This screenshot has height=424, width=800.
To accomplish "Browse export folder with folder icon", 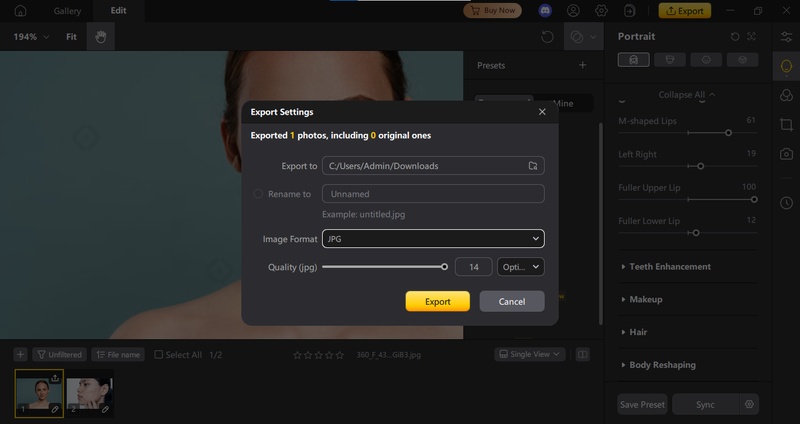I will click(x=533, y=166).
